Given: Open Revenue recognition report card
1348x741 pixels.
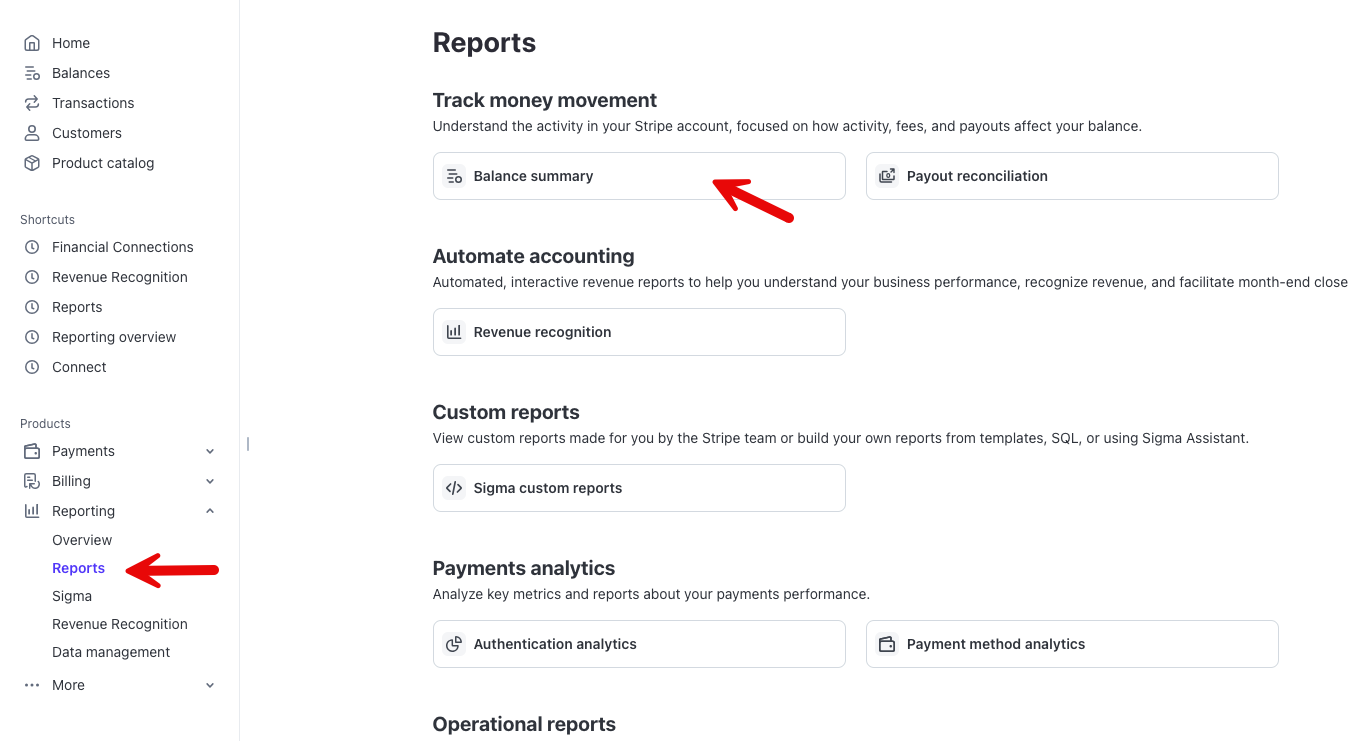Looking at the screenshot, I should [639, 332].
